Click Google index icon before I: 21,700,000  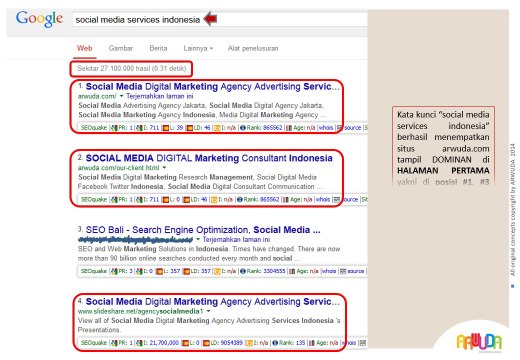tap(139, 343)
